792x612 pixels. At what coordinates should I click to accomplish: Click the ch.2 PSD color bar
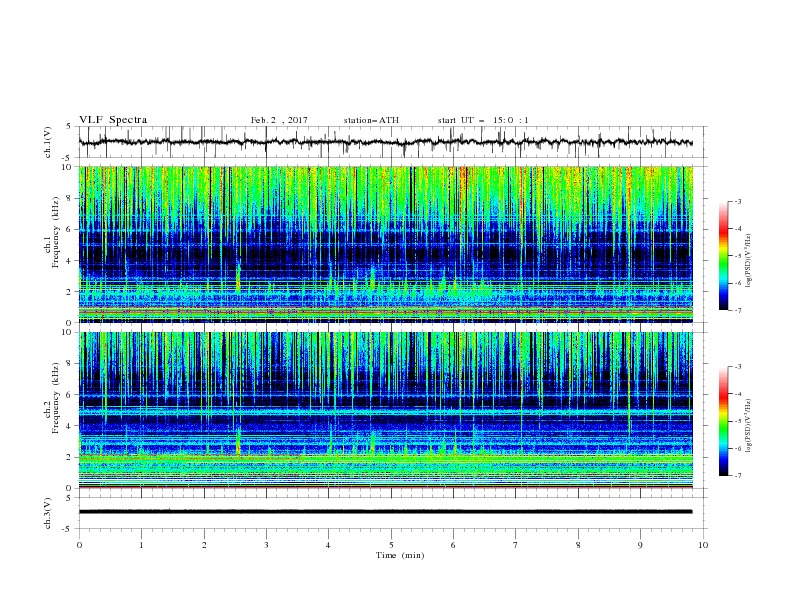click(x=723, y=421)
